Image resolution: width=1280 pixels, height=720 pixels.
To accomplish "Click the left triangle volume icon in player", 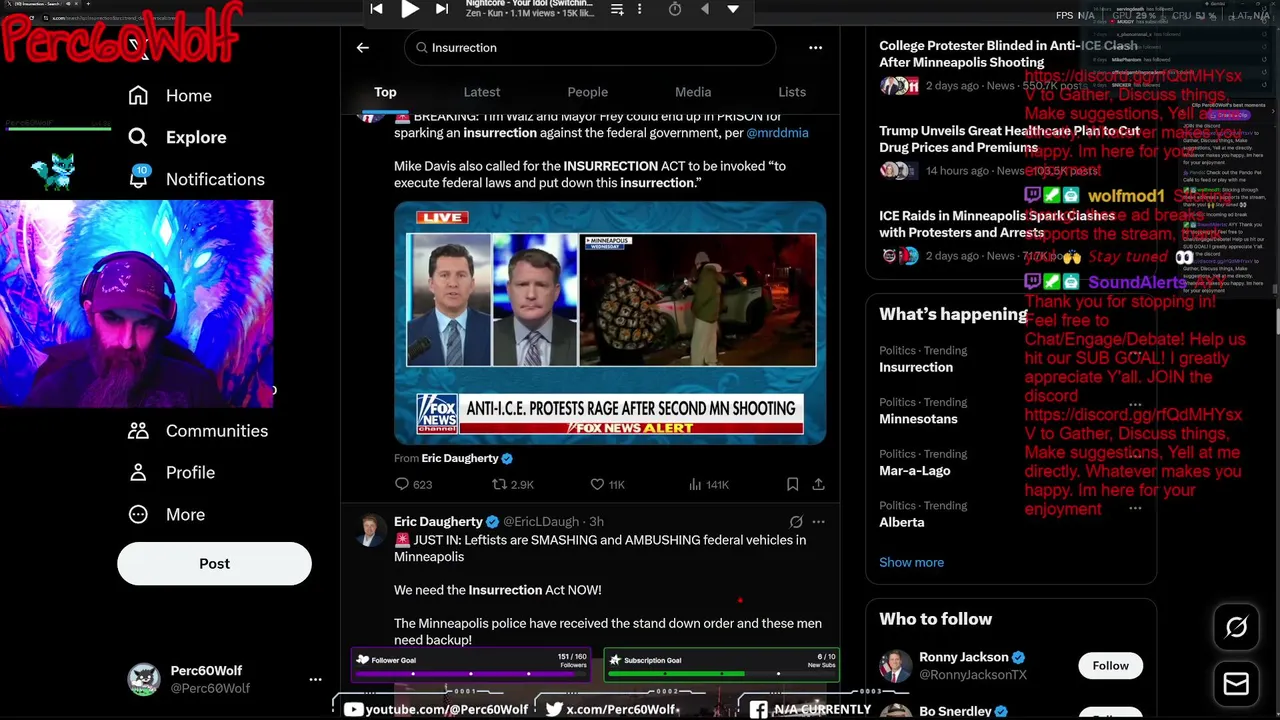I will point(705,9).
